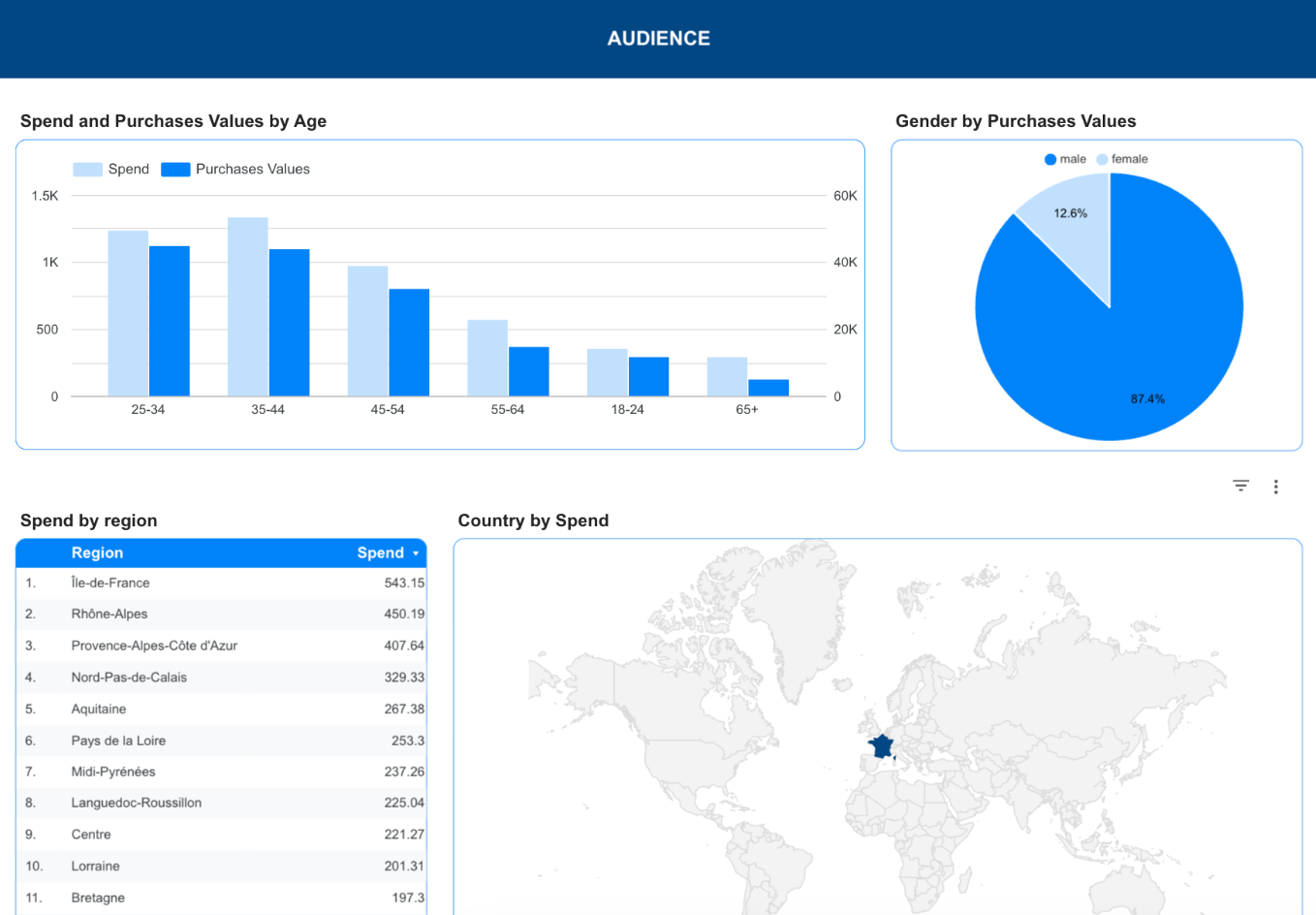Image resolution: width=1316 pixels, height=915 pixels.
Task: Click the Spend by region chart title
Action: [x=88, y=521]
